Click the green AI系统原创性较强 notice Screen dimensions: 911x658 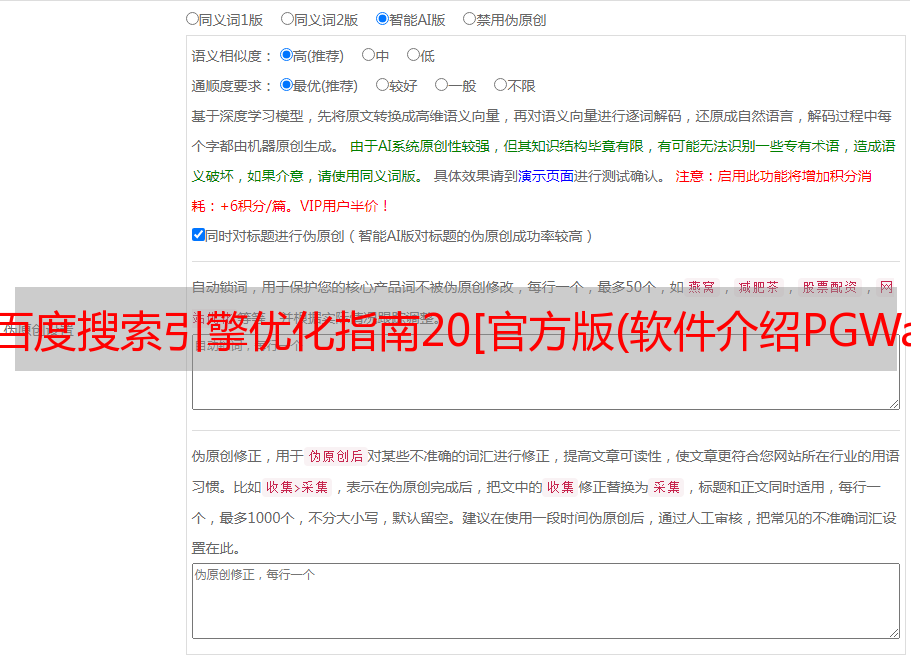(543, 161)
